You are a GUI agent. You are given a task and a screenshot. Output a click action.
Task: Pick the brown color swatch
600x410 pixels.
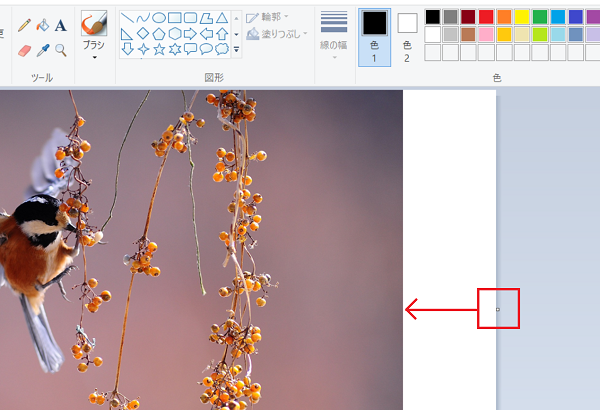[468, 34]
